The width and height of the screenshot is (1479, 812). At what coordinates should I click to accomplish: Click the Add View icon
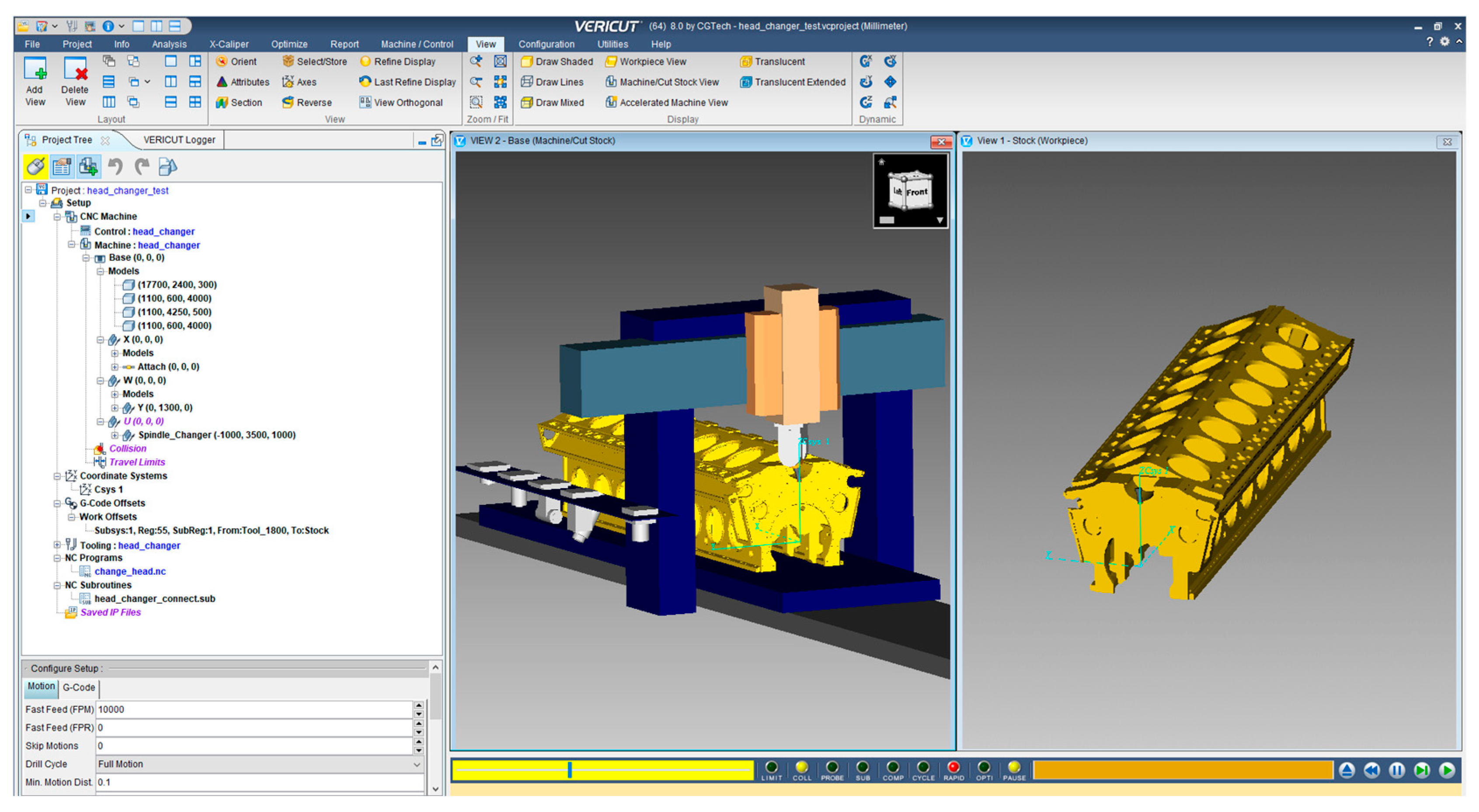(x=35, y=69)
